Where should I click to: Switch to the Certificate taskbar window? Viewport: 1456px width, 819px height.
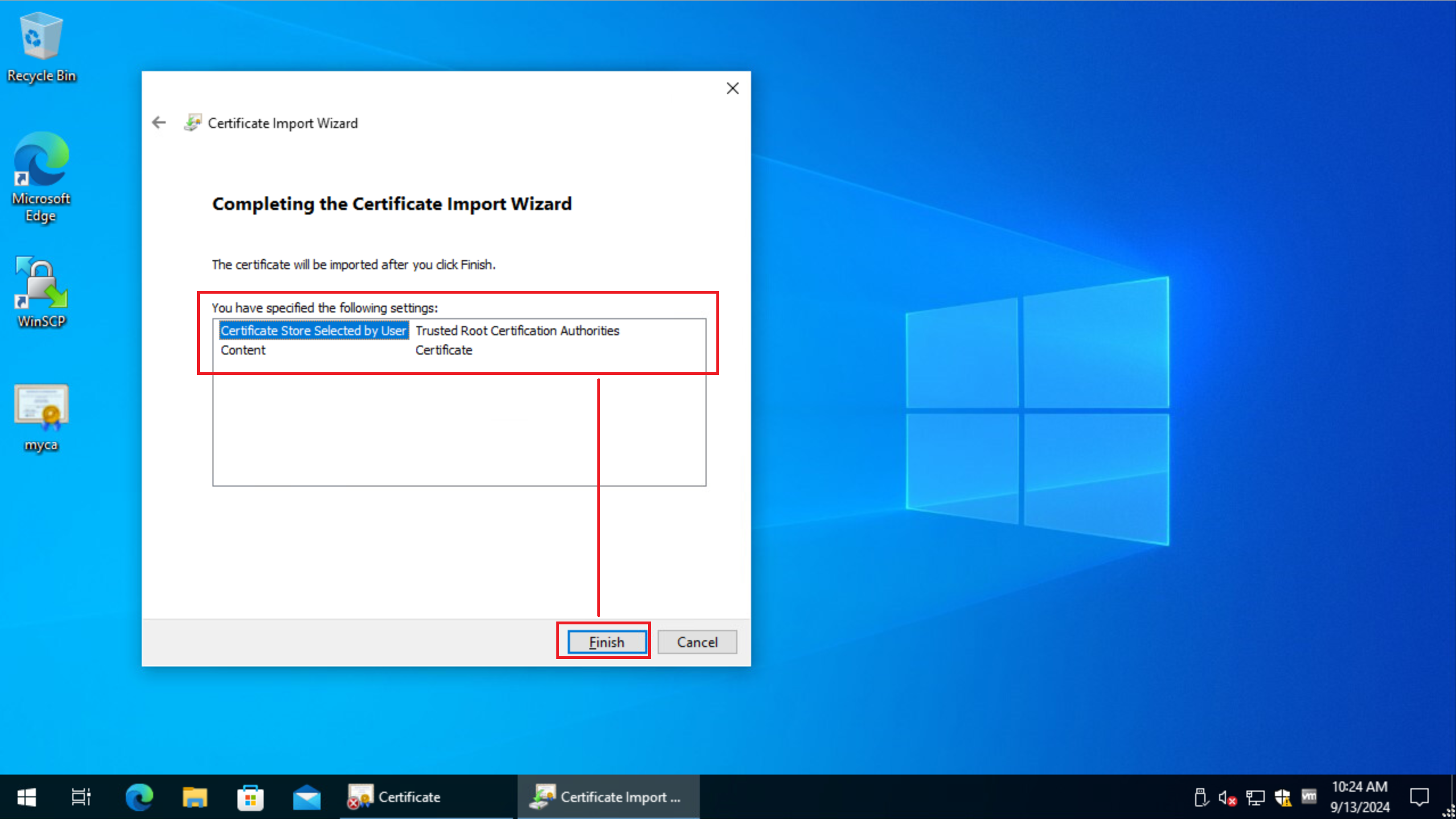pyautogui.click(x=427, y=797)
